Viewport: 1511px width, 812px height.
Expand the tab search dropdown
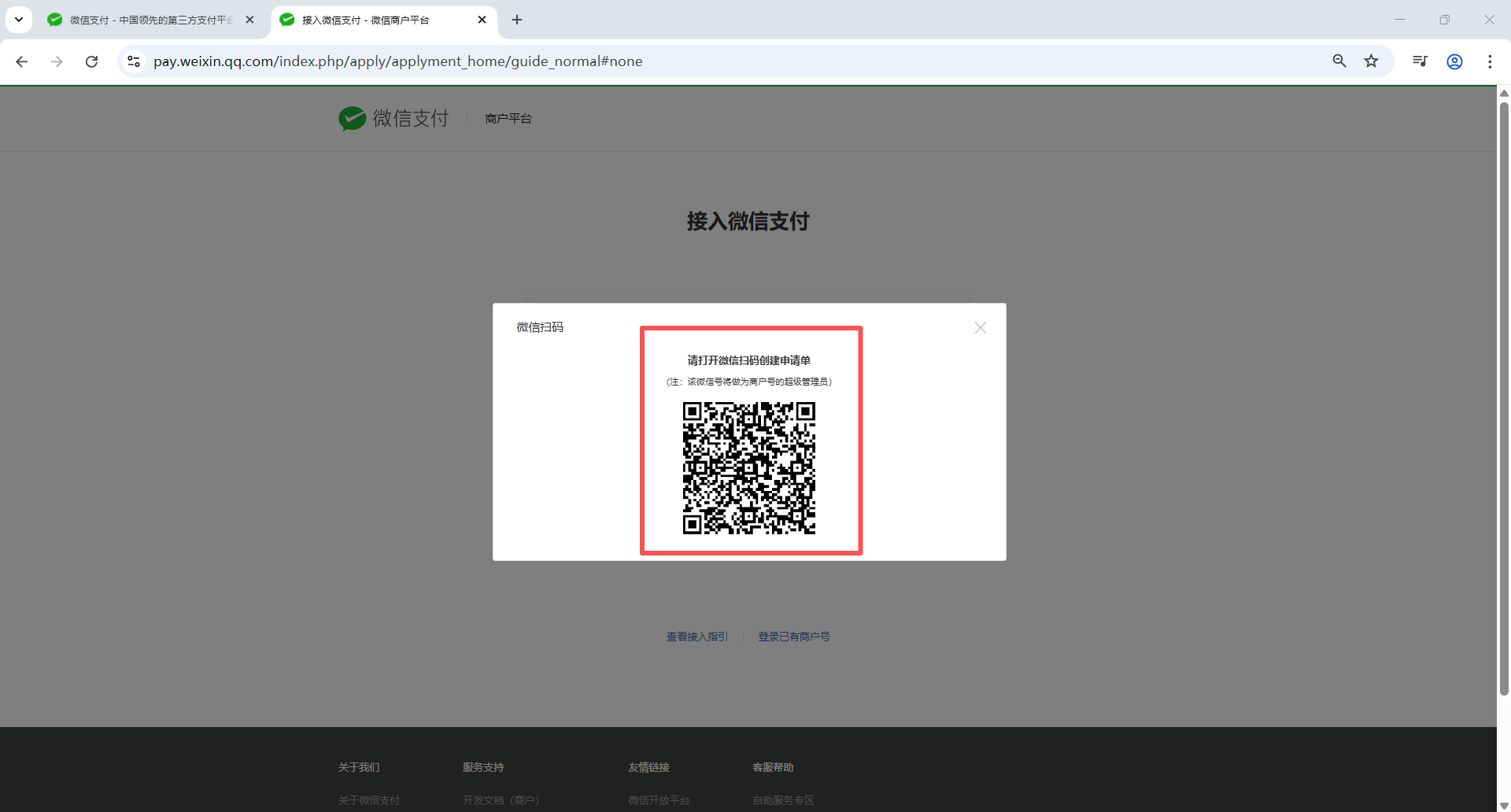(x=19, y=20)
